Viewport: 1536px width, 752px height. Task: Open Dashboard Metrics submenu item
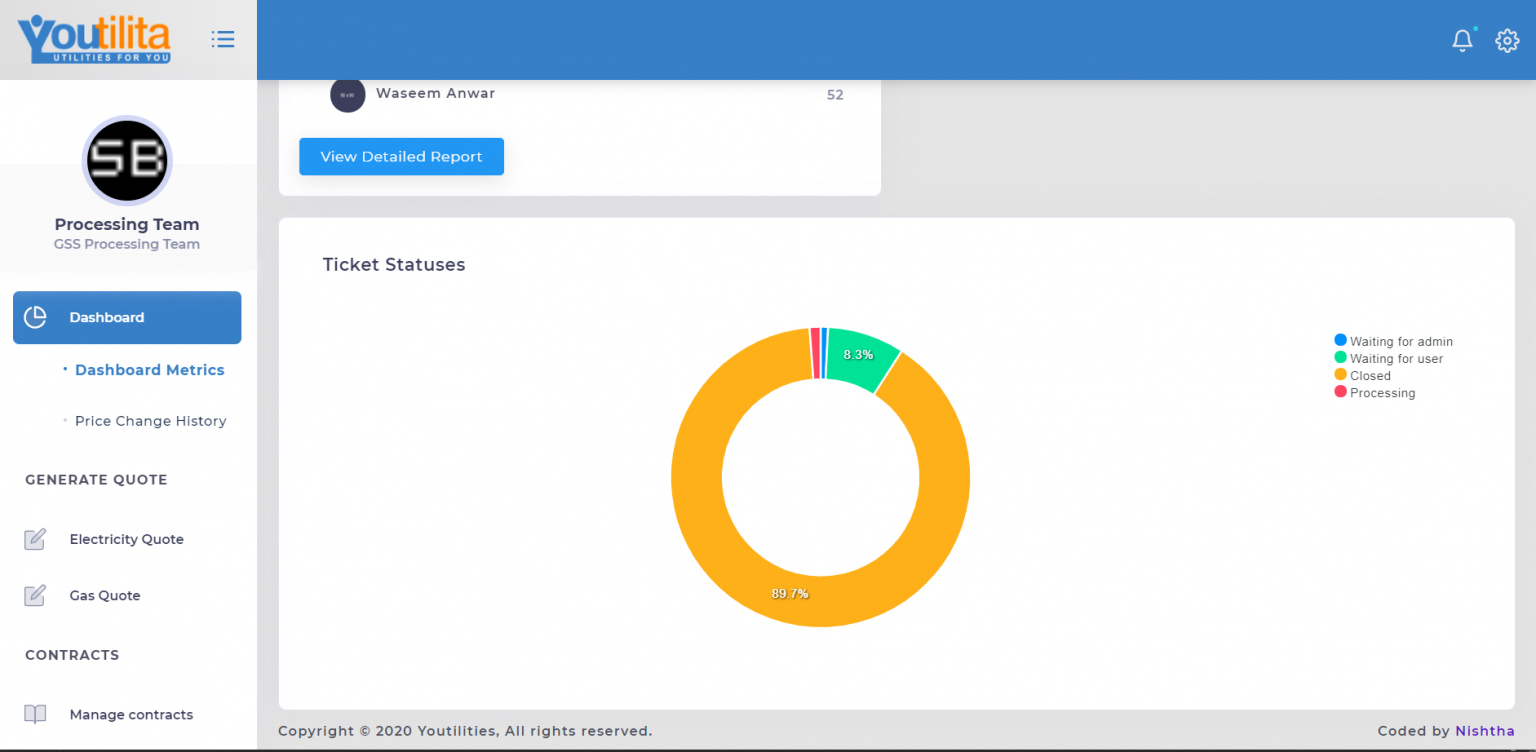(x=149, y=370)
